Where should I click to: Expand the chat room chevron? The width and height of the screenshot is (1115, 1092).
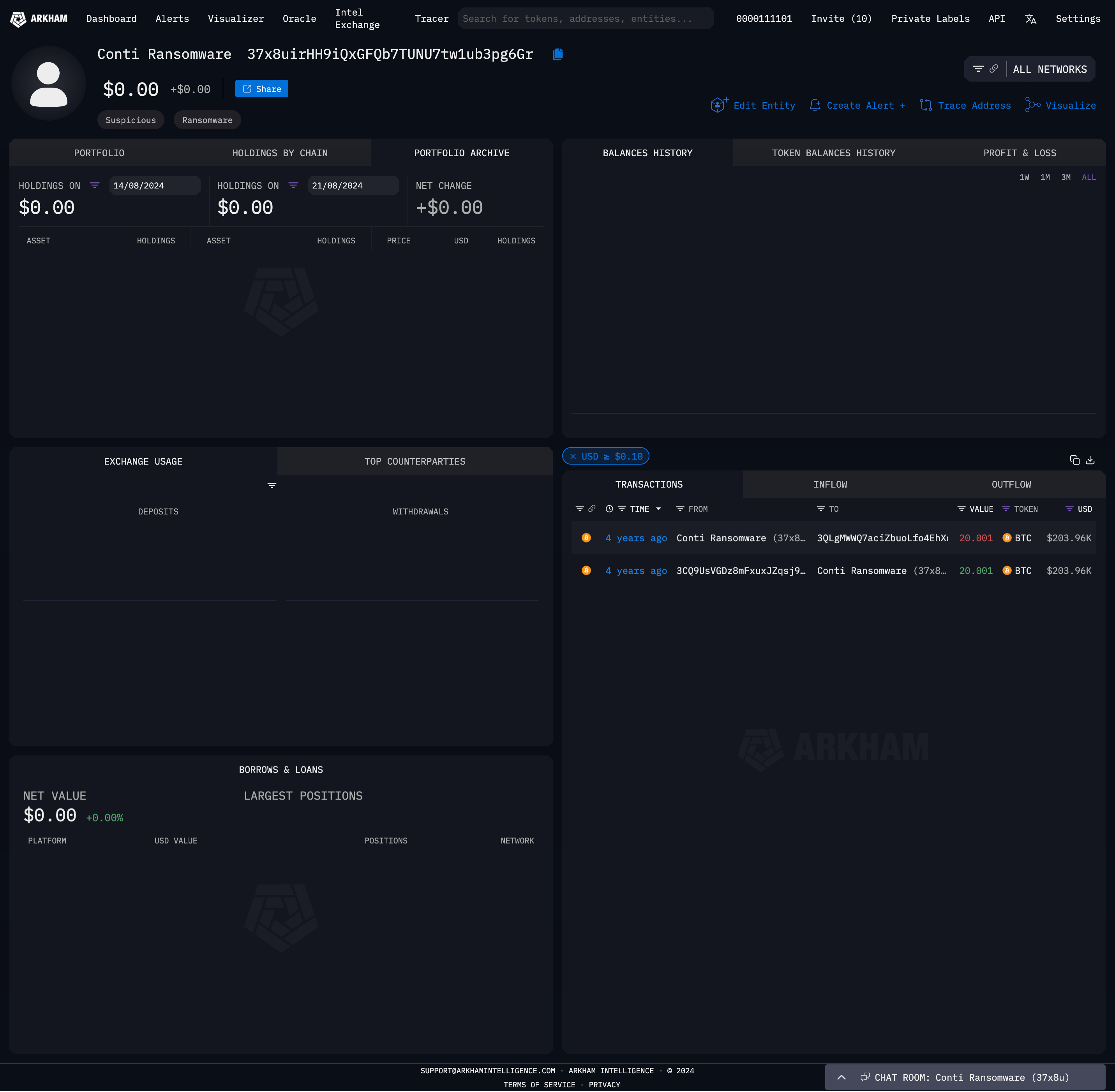click(x=841, y=1077)
